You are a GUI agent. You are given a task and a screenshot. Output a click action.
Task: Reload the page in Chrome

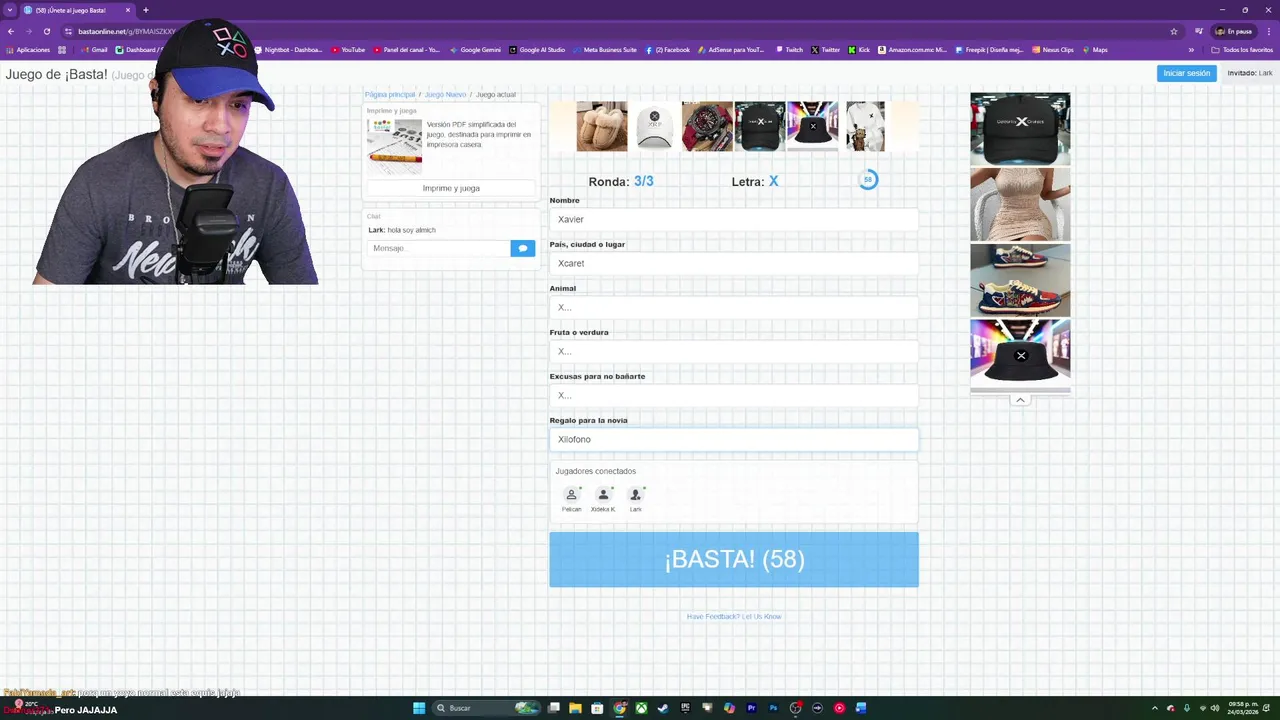coord(46,31)
